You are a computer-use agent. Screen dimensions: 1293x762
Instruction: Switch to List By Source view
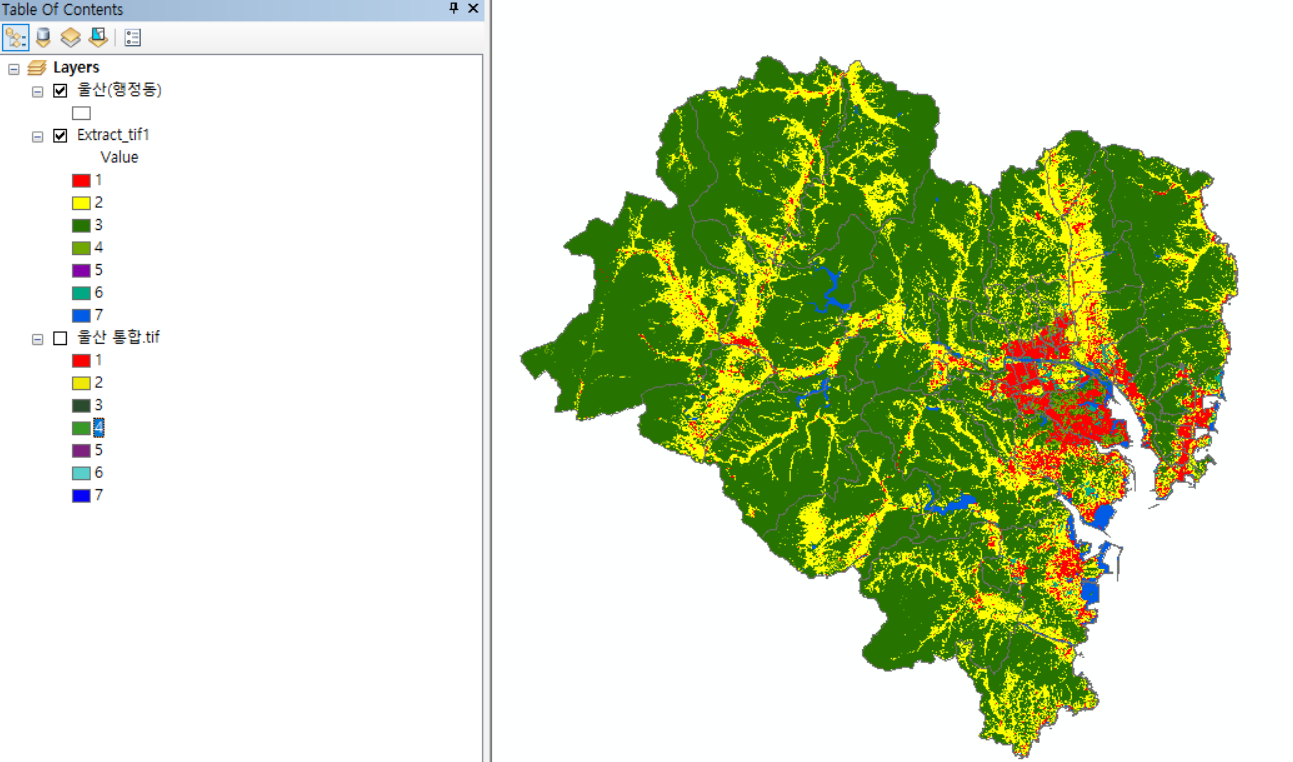43,38
